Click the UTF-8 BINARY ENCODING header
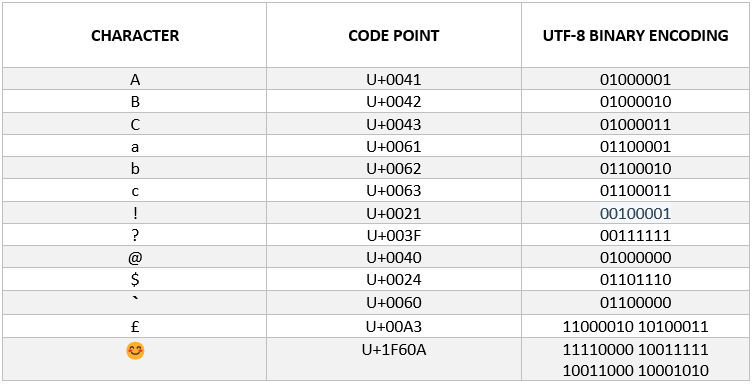The width and height of the screenshot is (753, 384). coord(635,36)
